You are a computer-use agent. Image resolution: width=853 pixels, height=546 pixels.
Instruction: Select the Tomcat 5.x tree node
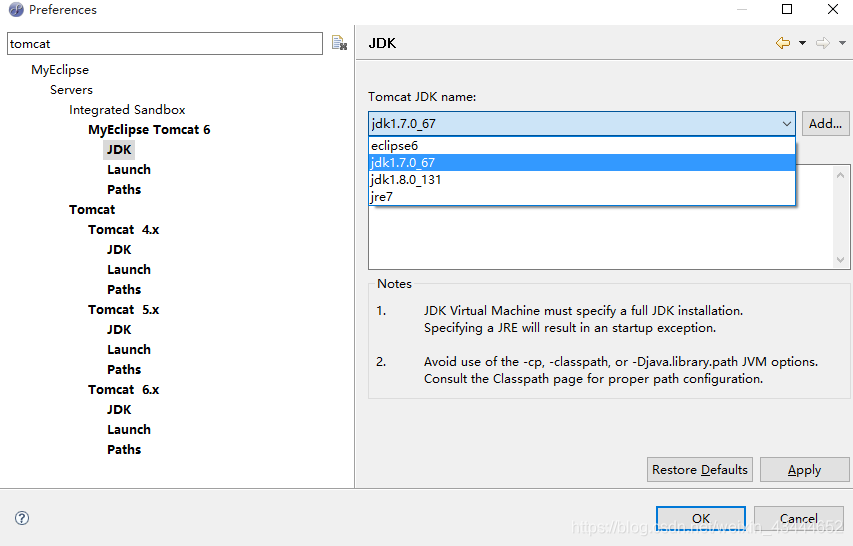pyautogui.click(x=123, y=309)
